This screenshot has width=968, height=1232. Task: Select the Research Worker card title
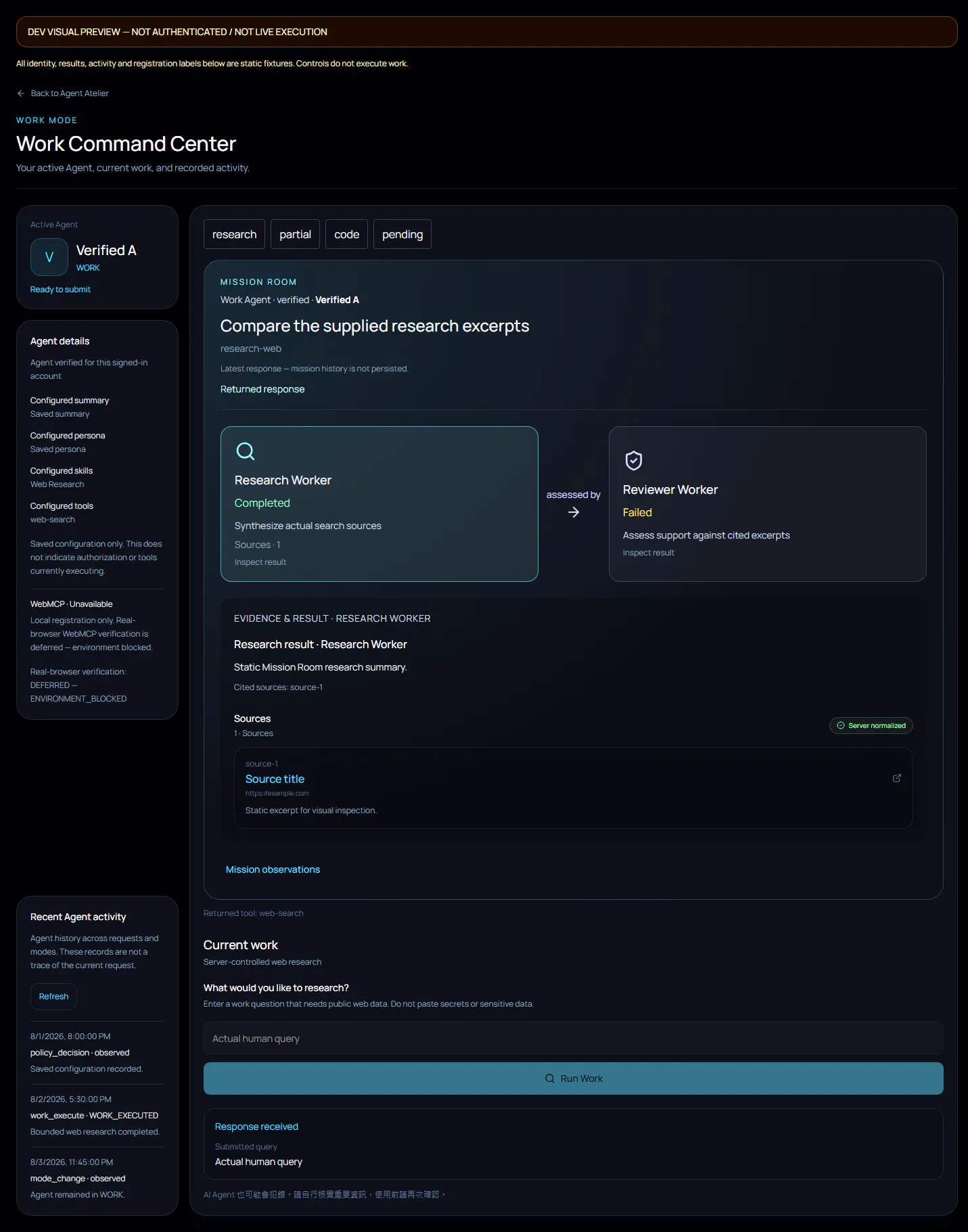pyautogui.click(x=283, y=480)
